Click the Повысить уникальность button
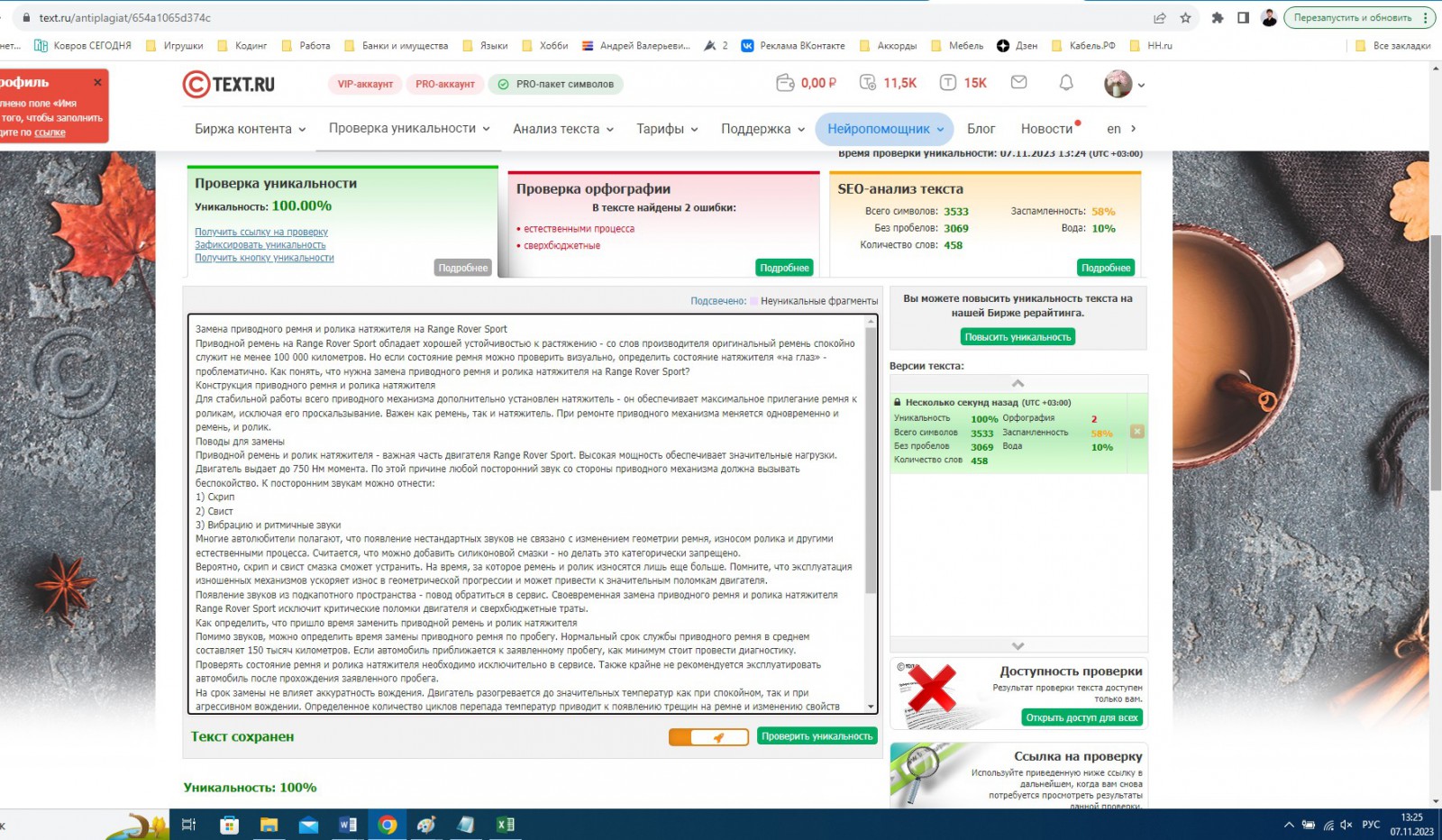1442x840 pixels. [1018, 337]
